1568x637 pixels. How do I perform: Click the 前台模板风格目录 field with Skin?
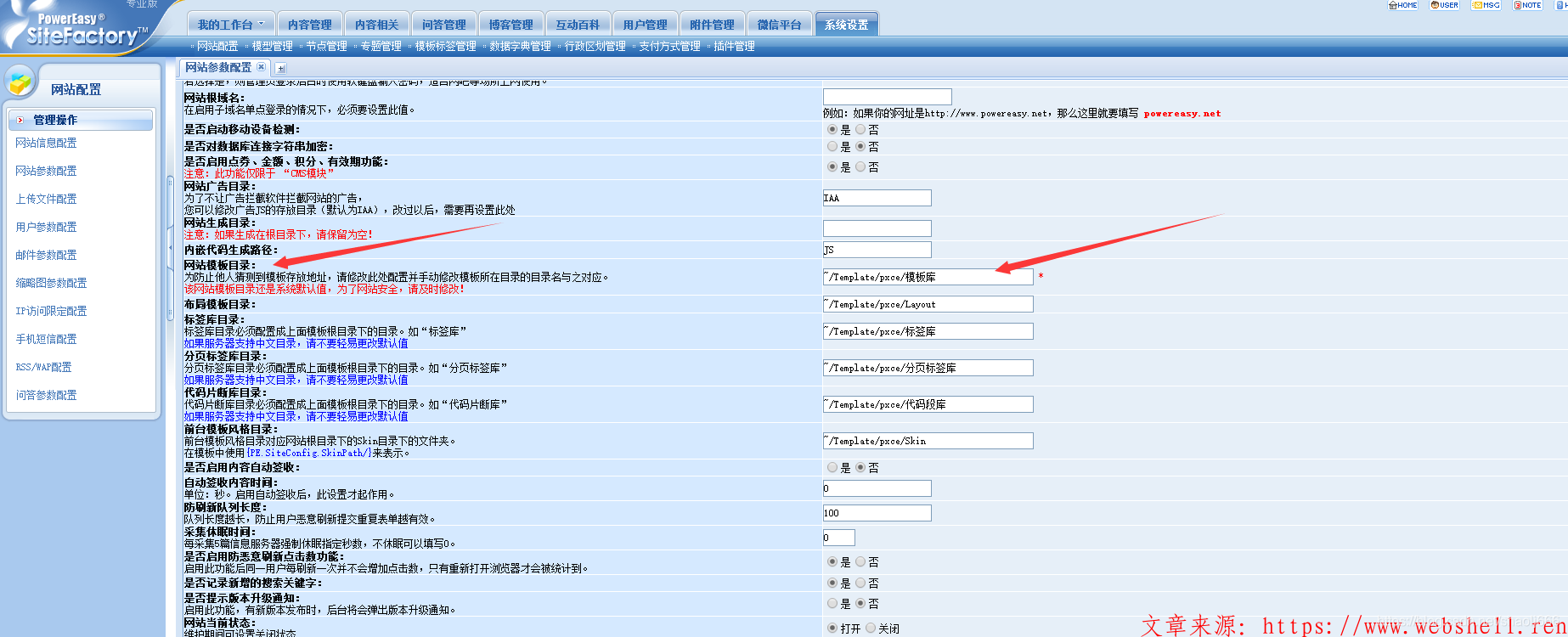[x=928, y=441]
